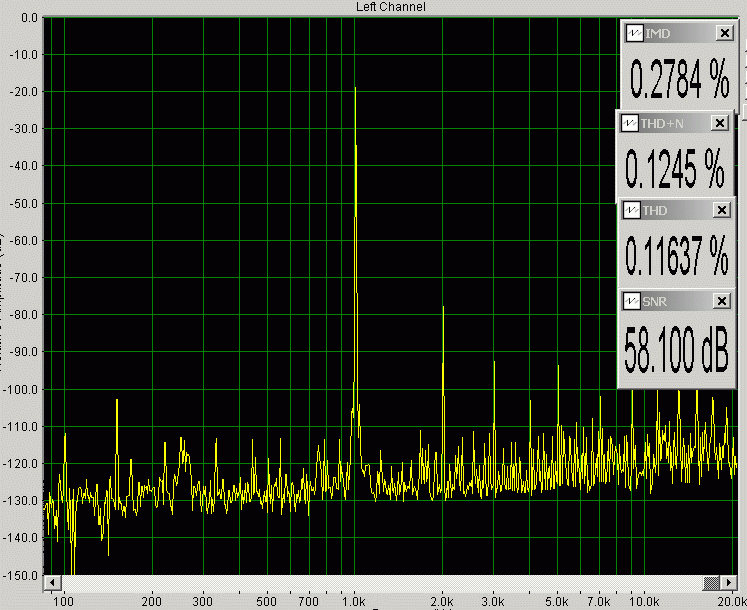Viewport: 747px width, 610px height.
Task: Click the THD value 0.11637 %
Action: [x=676, y=255]
